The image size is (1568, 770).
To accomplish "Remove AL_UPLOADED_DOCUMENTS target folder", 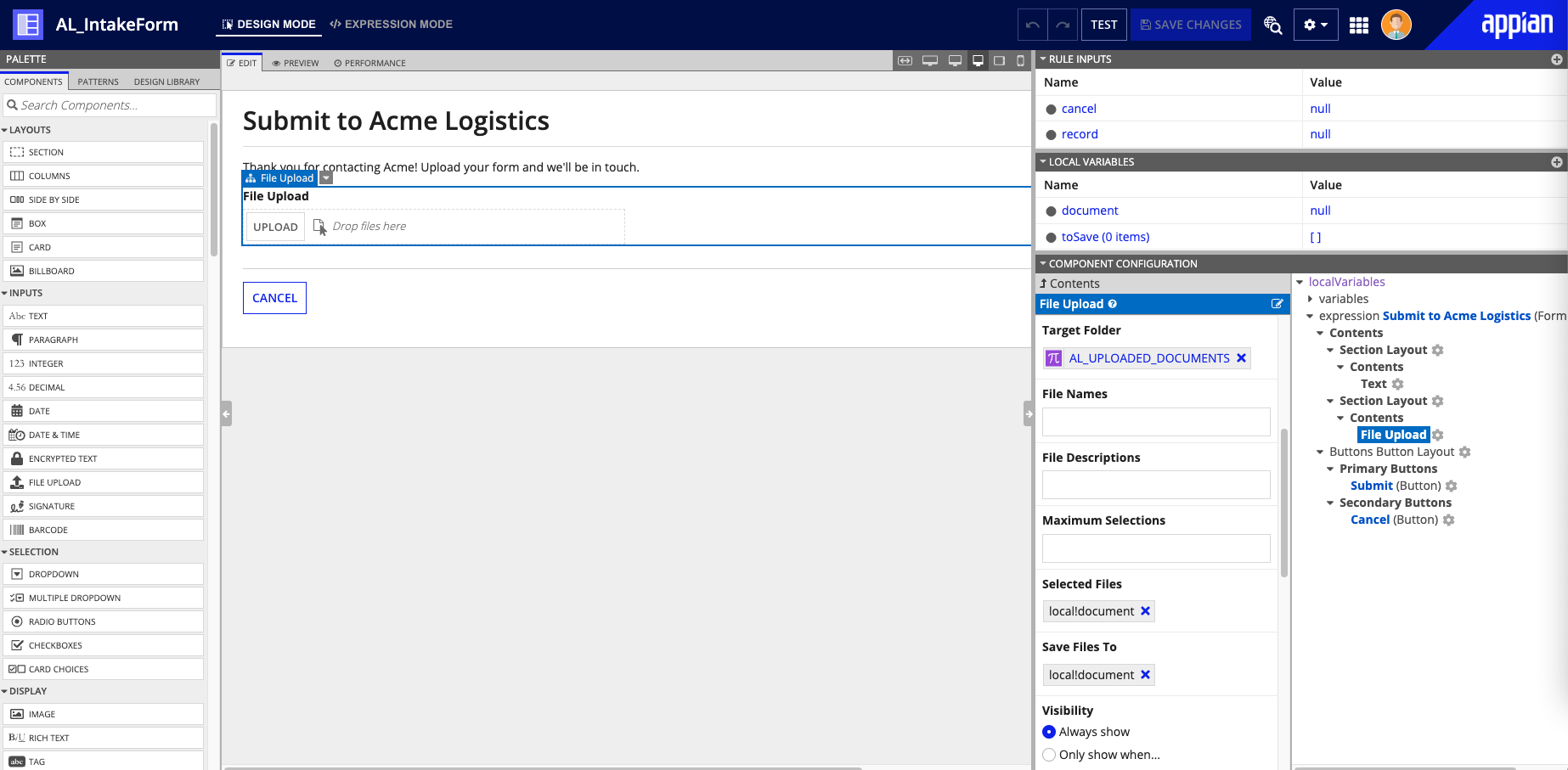I will coord(1241,358).
